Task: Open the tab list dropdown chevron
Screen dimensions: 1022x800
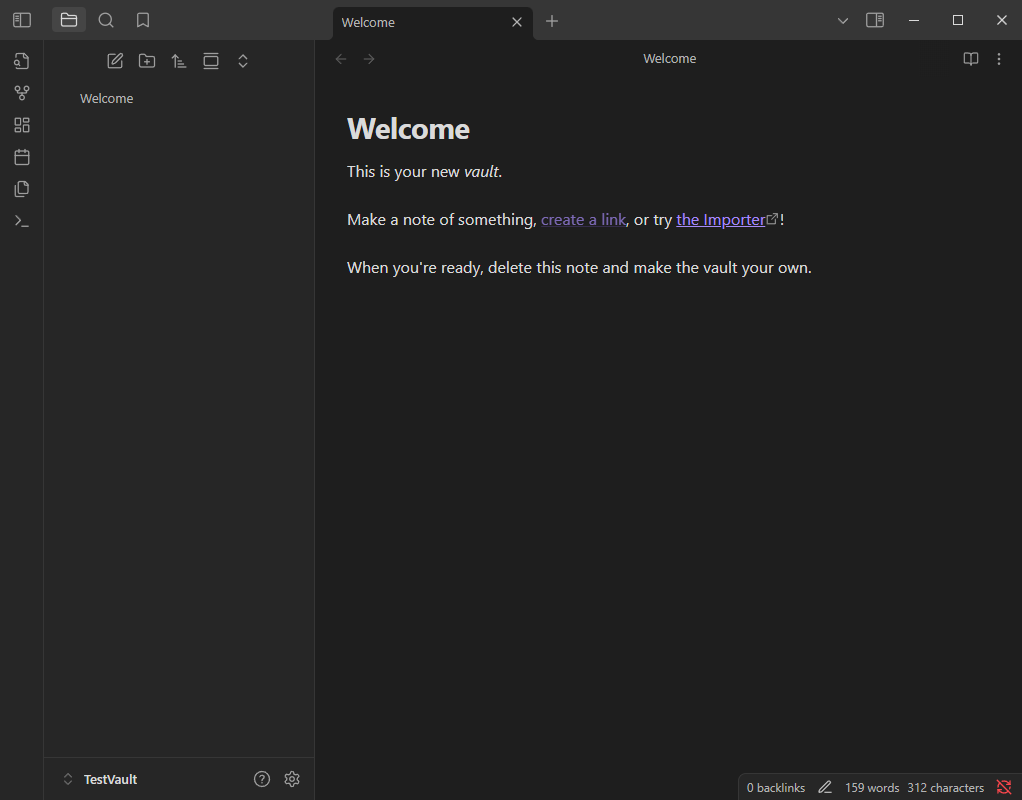Action: [x=842, y=21]
